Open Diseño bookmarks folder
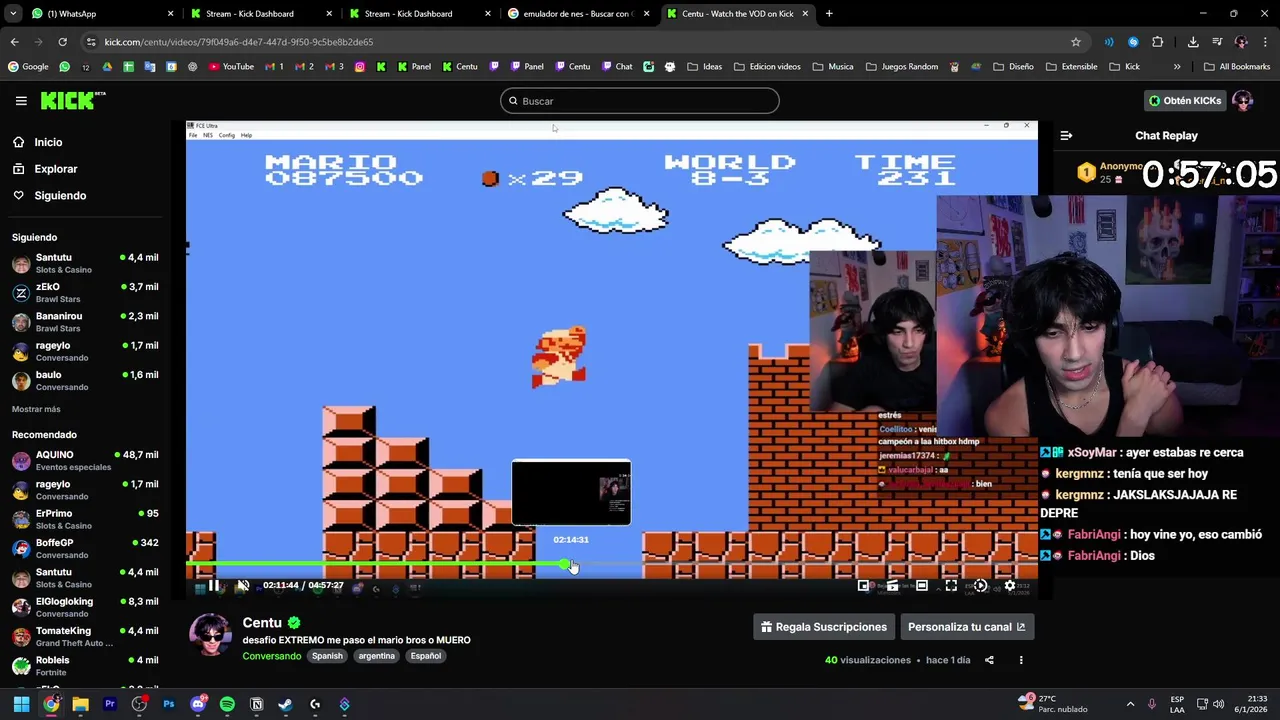This screenshot has width=1280, height=720. 1013,67
